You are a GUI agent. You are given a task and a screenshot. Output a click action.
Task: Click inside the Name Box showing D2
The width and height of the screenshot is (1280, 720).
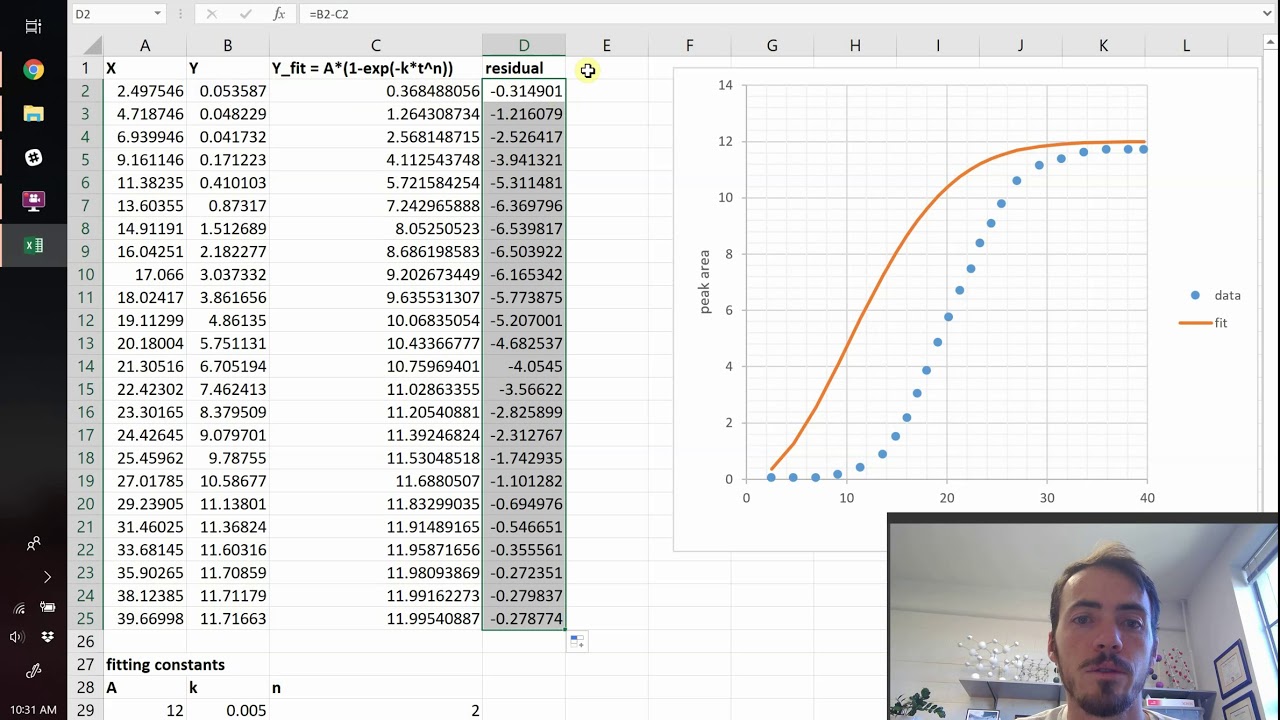point(110,14)
